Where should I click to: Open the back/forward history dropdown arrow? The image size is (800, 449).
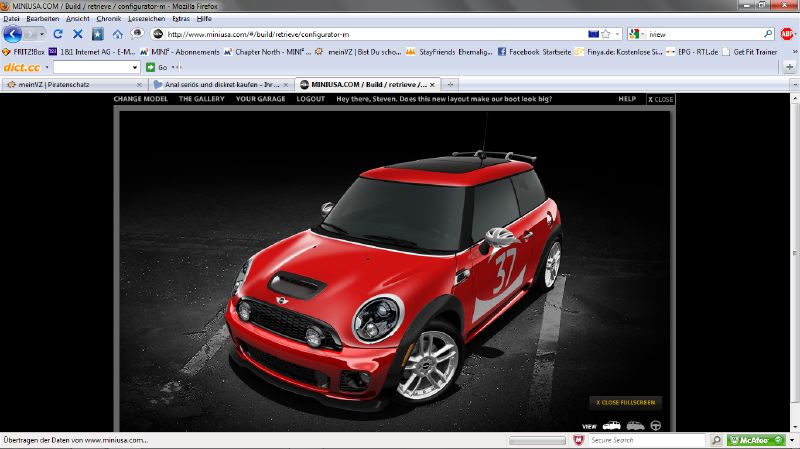click(x=41, y=33)
